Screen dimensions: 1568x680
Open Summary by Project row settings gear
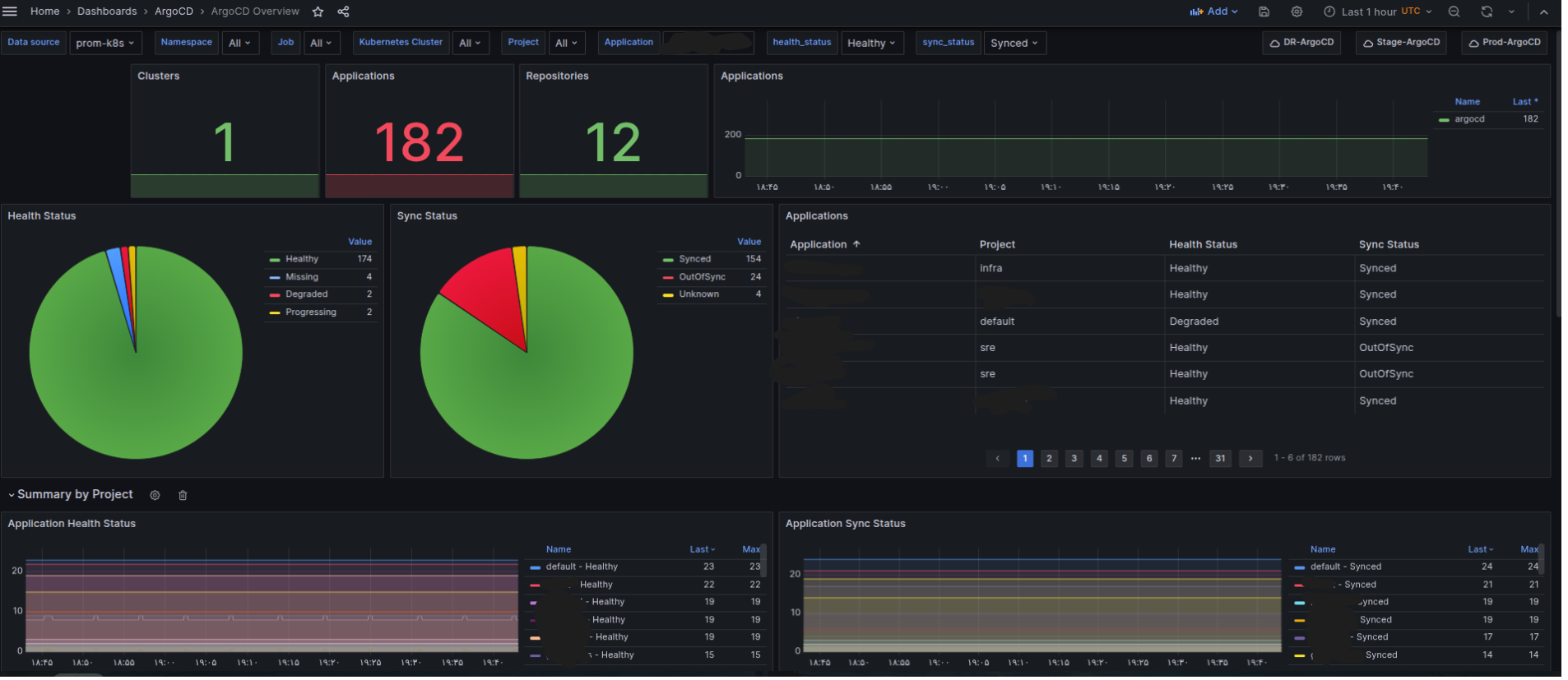pos(155,496)
